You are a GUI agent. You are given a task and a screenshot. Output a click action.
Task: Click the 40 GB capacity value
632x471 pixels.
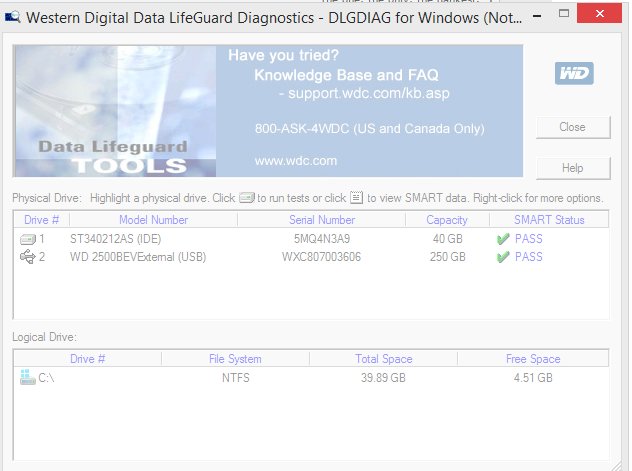pyautogui.click(x=447, y=239)
